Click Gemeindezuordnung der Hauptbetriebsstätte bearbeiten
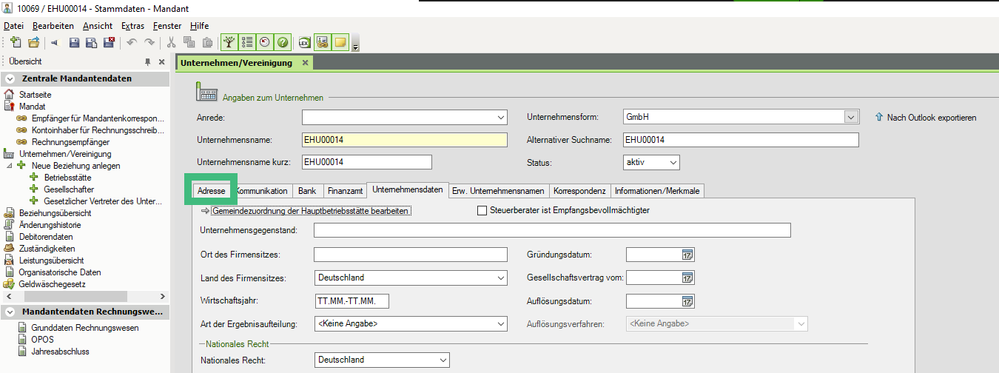The width and height of the screenshot is (999, 373). [x=311, y=210]
